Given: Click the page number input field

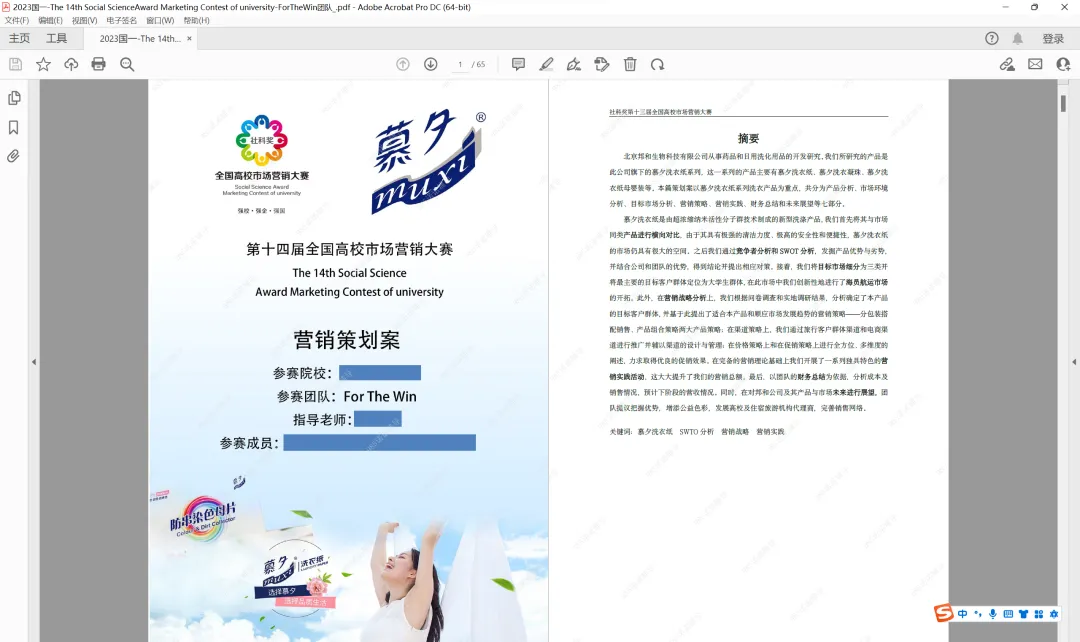Looking at the screenshot, I should coord(458,63).
